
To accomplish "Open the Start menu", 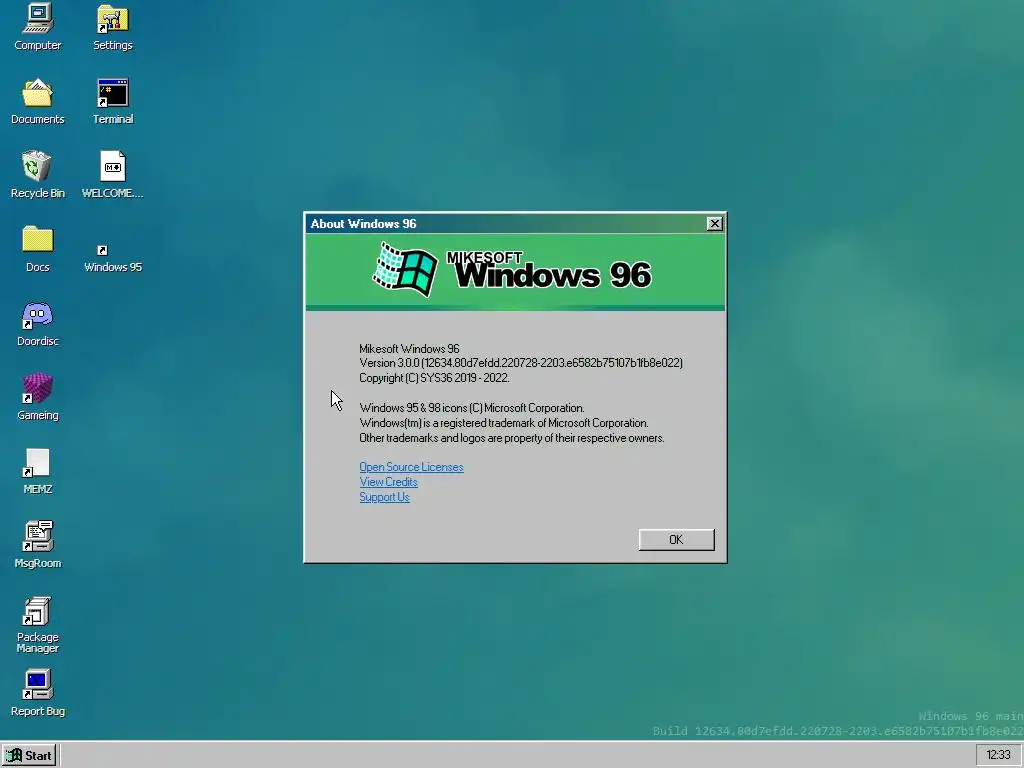I will point(29,756).
